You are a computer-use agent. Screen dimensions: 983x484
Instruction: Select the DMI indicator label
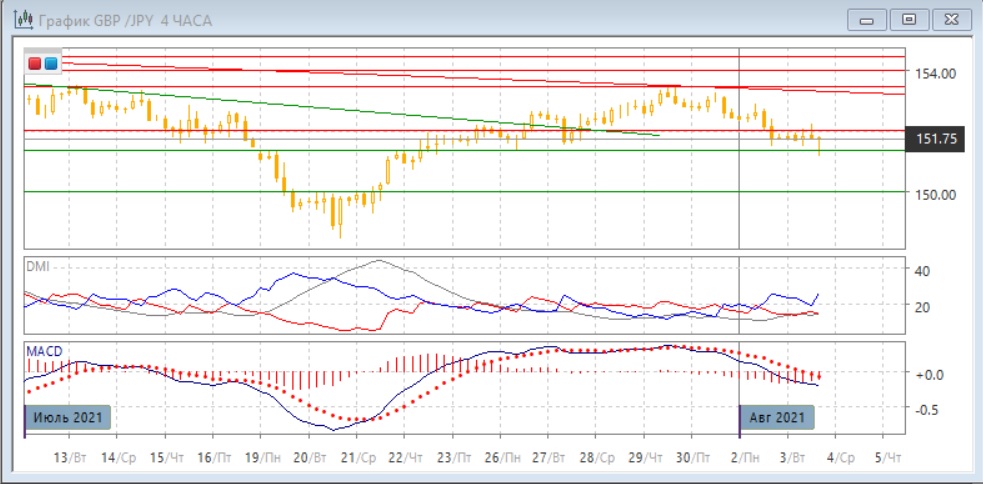(x=38, y=266)
